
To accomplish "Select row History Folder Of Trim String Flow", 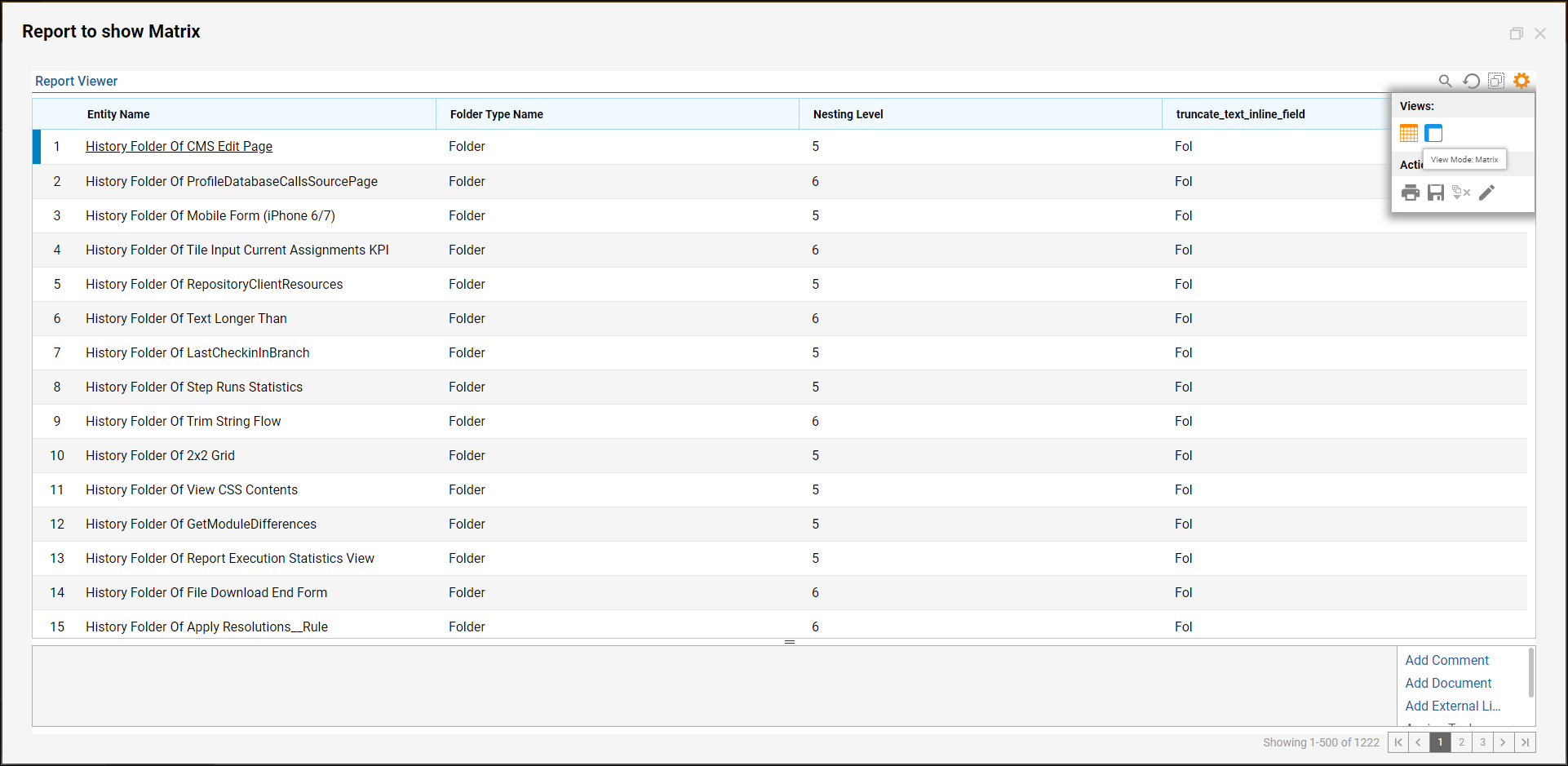I will click(780, 421).
